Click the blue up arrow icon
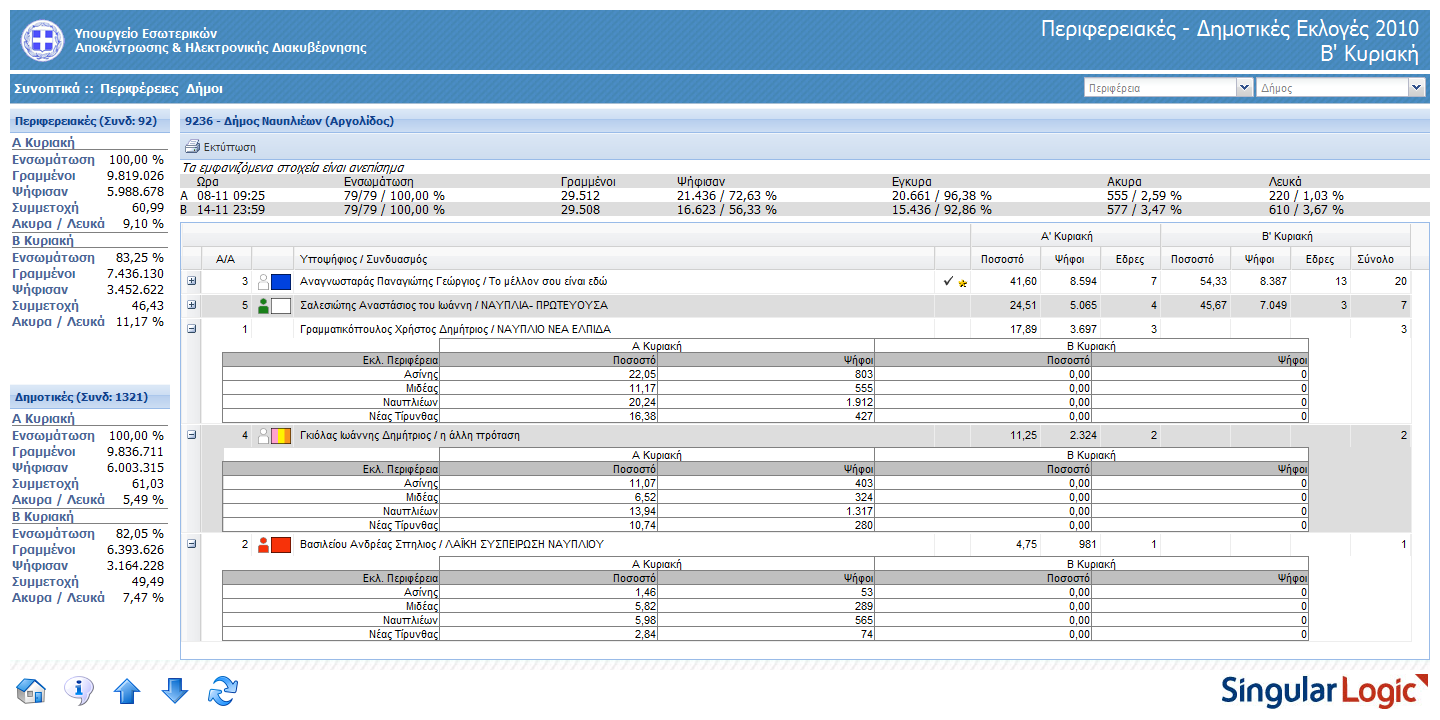1440x720 pixels. click(127, 690)
